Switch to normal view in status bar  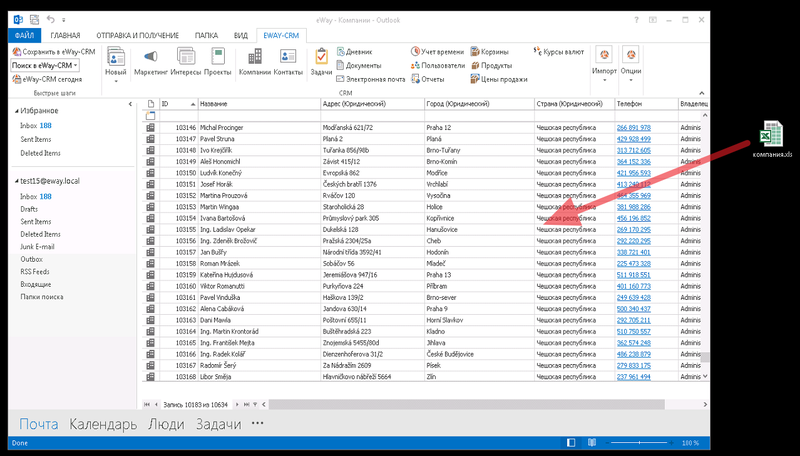pyautogui.click(x=571, y=442)
